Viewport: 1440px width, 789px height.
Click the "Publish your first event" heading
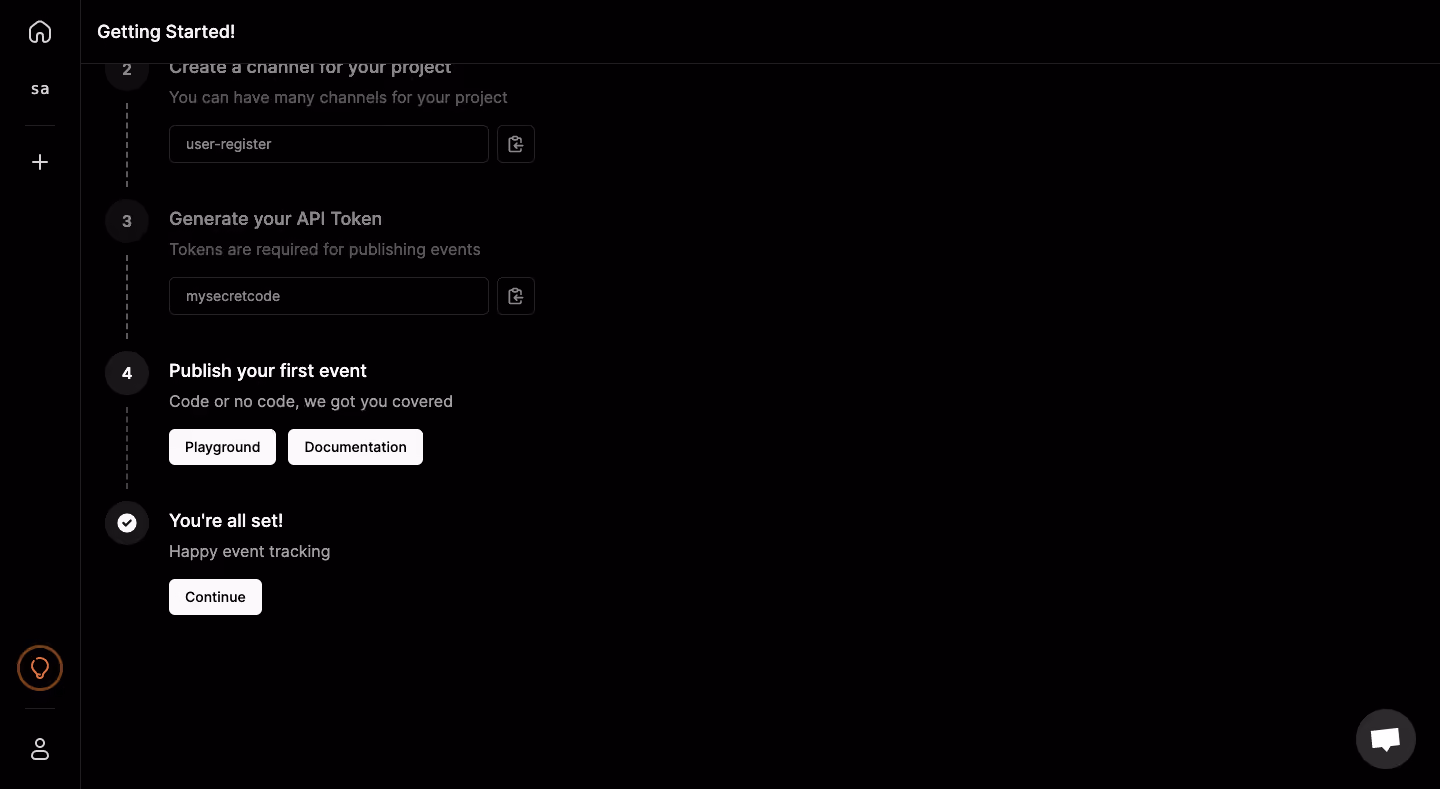point(268,371)
